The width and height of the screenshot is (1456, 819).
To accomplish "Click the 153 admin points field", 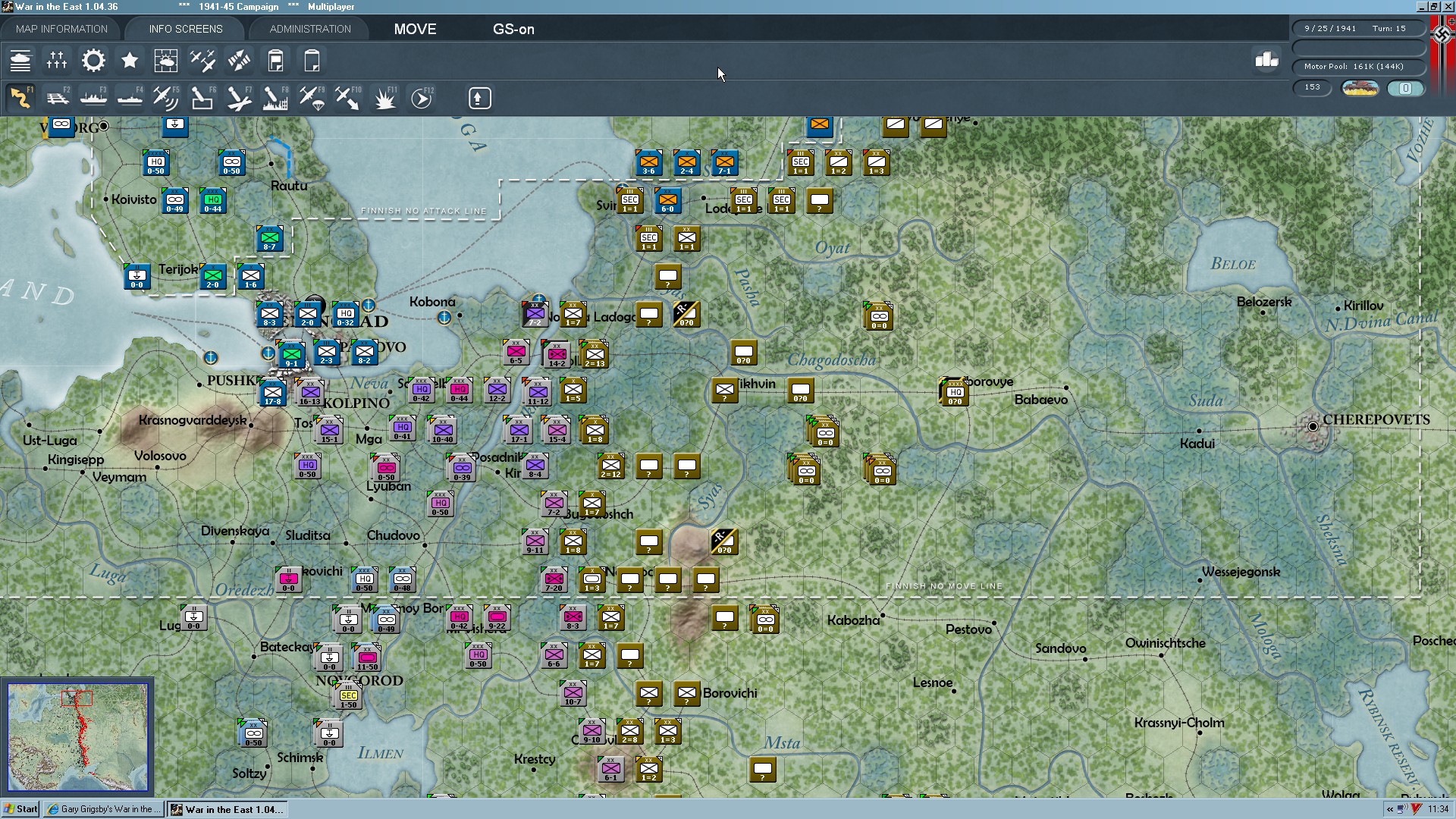I will (x=1313, y=87).
